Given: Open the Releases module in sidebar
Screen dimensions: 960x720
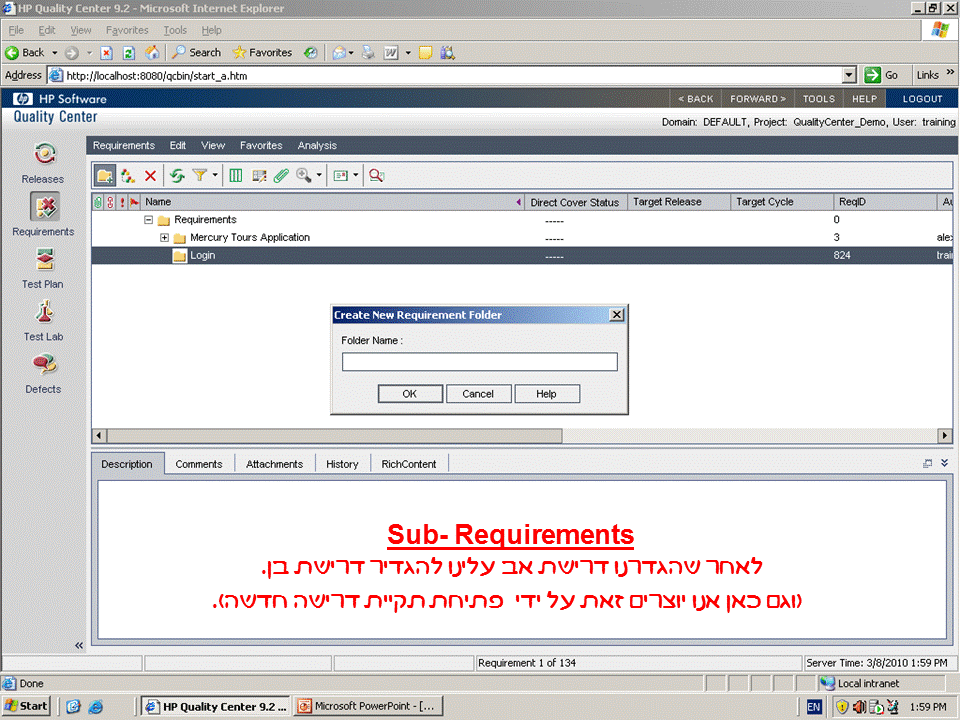Looking at the screenshot, I should [43, 163].
